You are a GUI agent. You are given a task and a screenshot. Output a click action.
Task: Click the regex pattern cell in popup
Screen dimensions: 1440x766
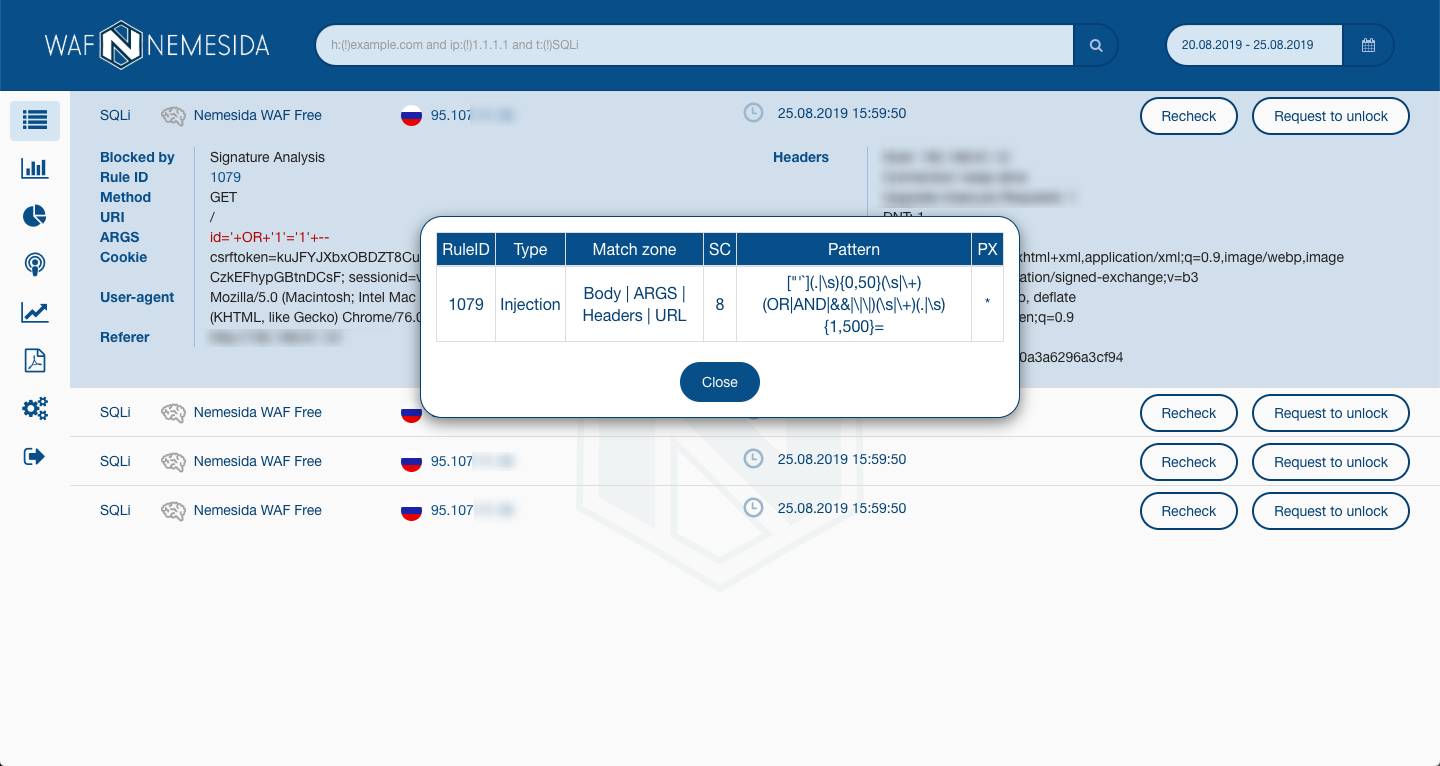(x=854, y=304)
